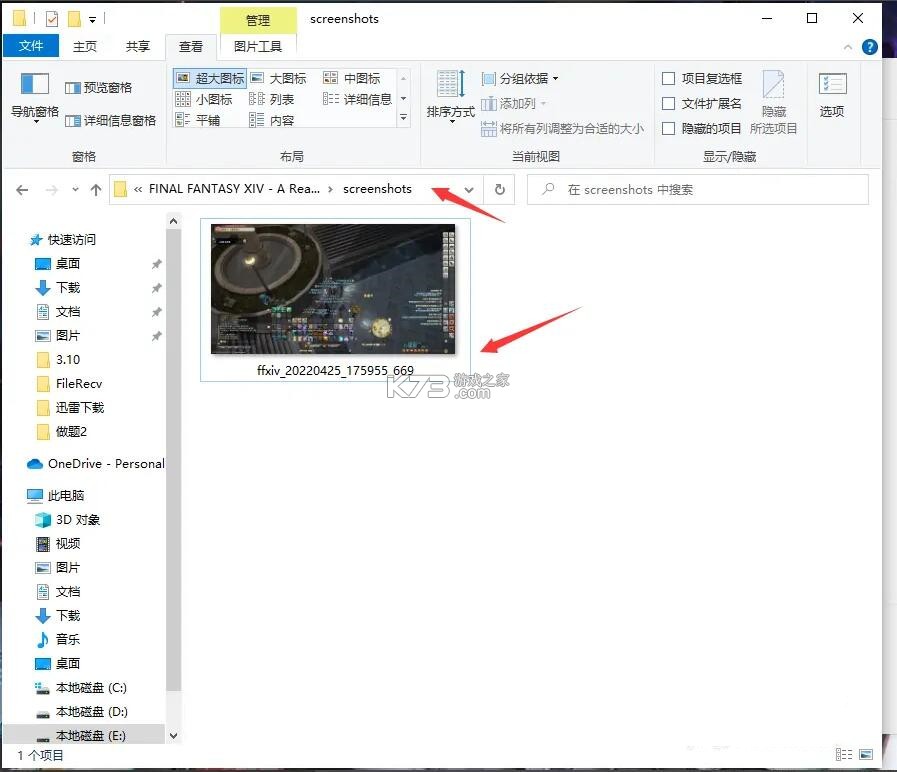Open the Add columns (添加列) dropdown
The image size is (897, 772).
click(x=513, y=104)
